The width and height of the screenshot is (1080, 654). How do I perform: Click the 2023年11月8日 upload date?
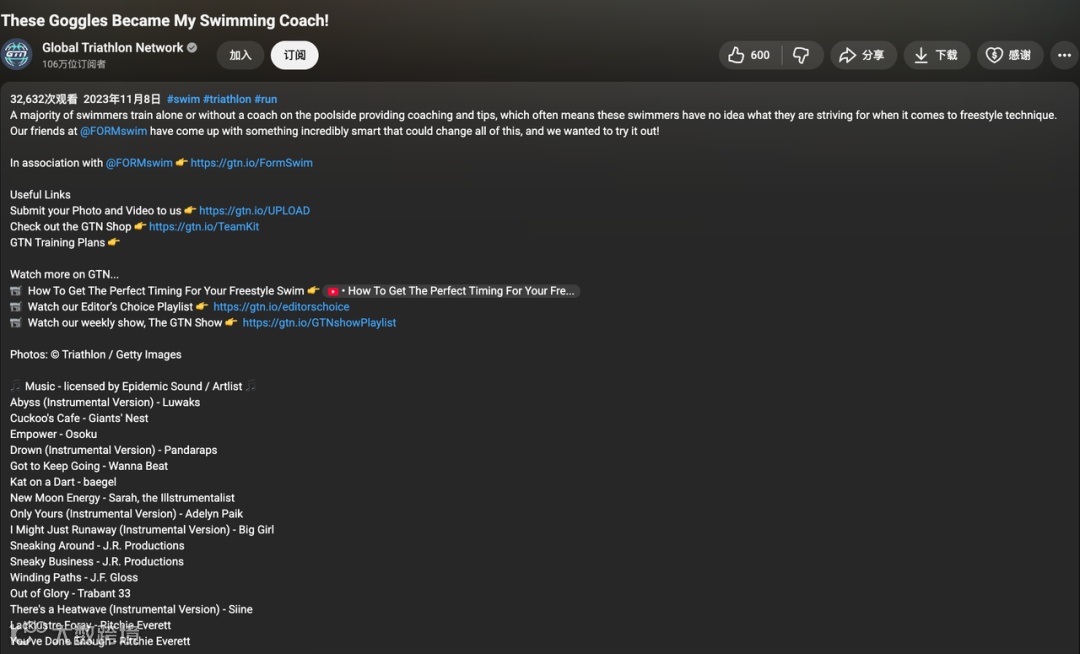[122, 99]
